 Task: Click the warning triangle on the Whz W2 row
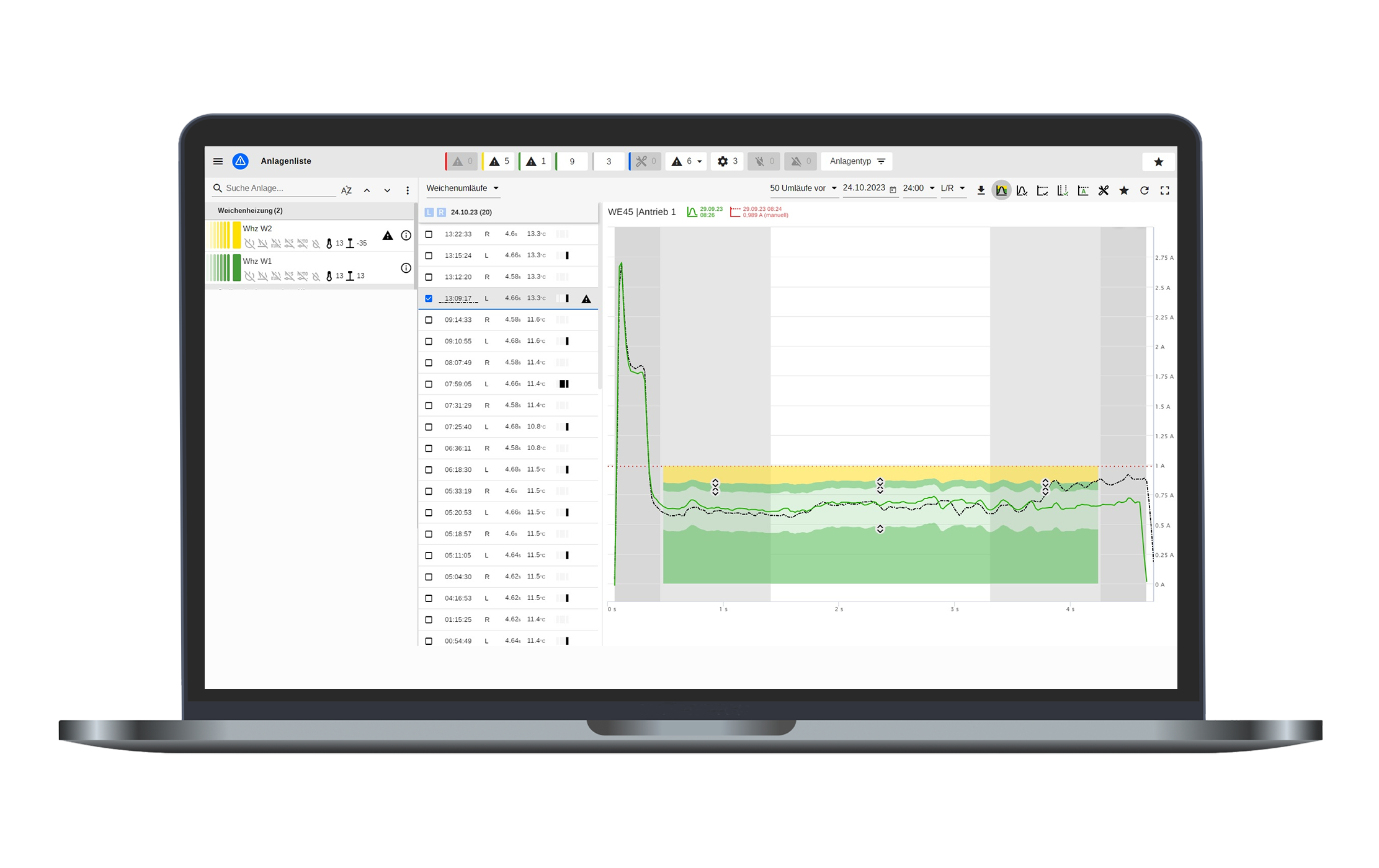pyautogui.click(x=388, y=235)
